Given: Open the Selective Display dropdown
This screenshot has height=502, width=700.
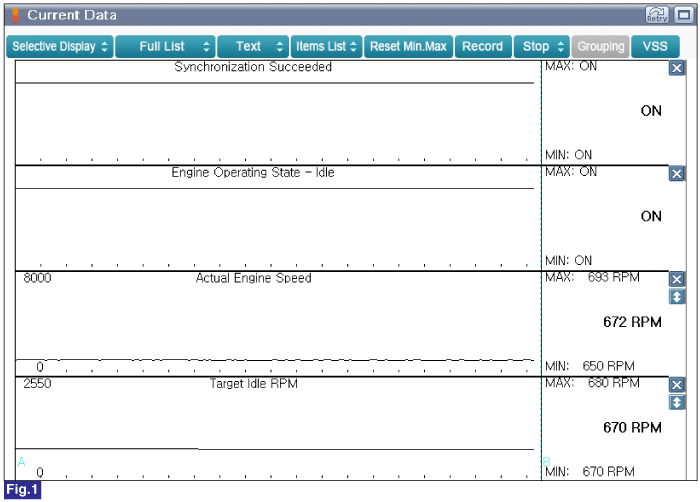Looking at the screenshot, I should coord(60,46).
